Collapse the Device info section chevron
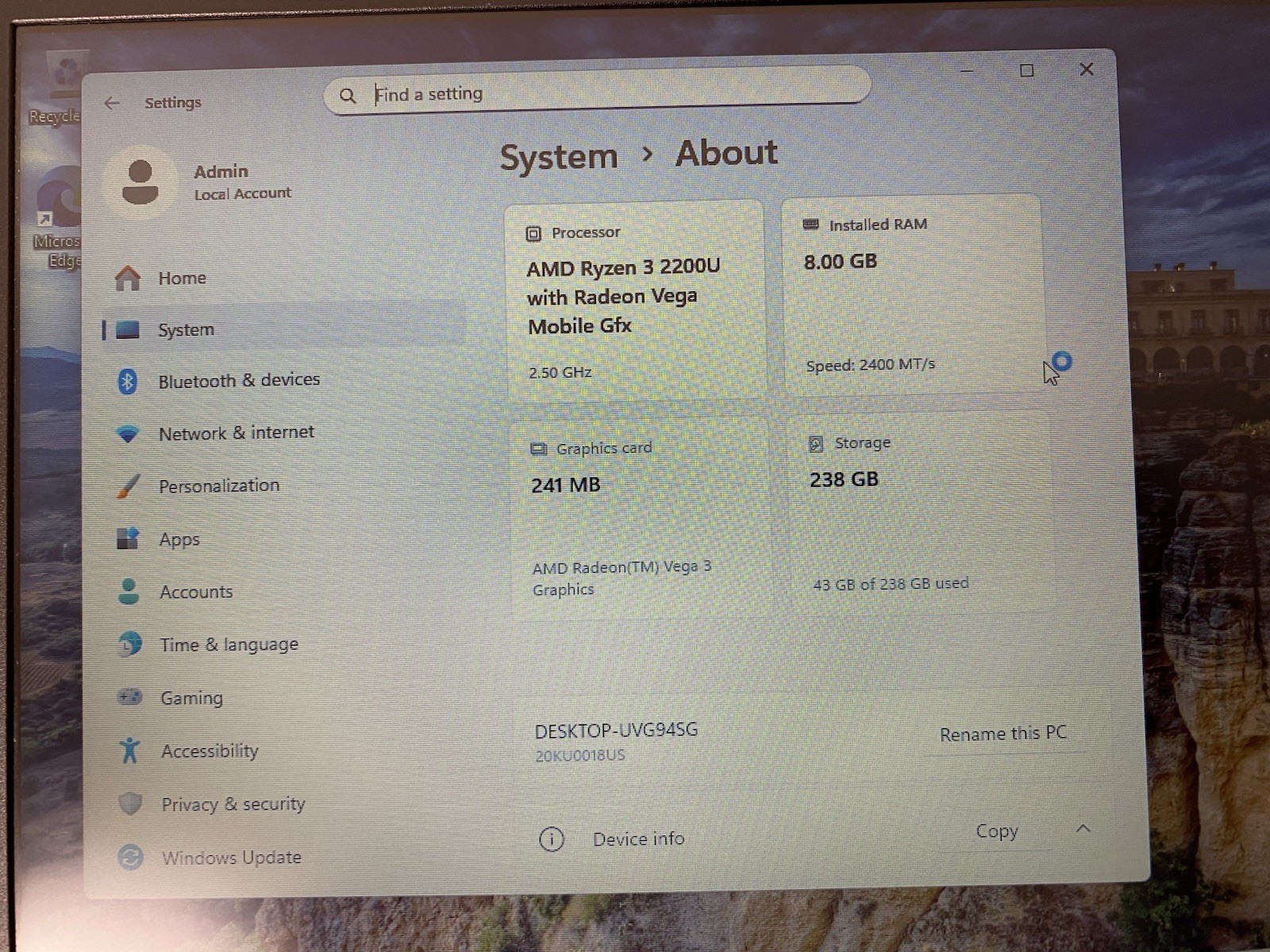 [1083, 829]
